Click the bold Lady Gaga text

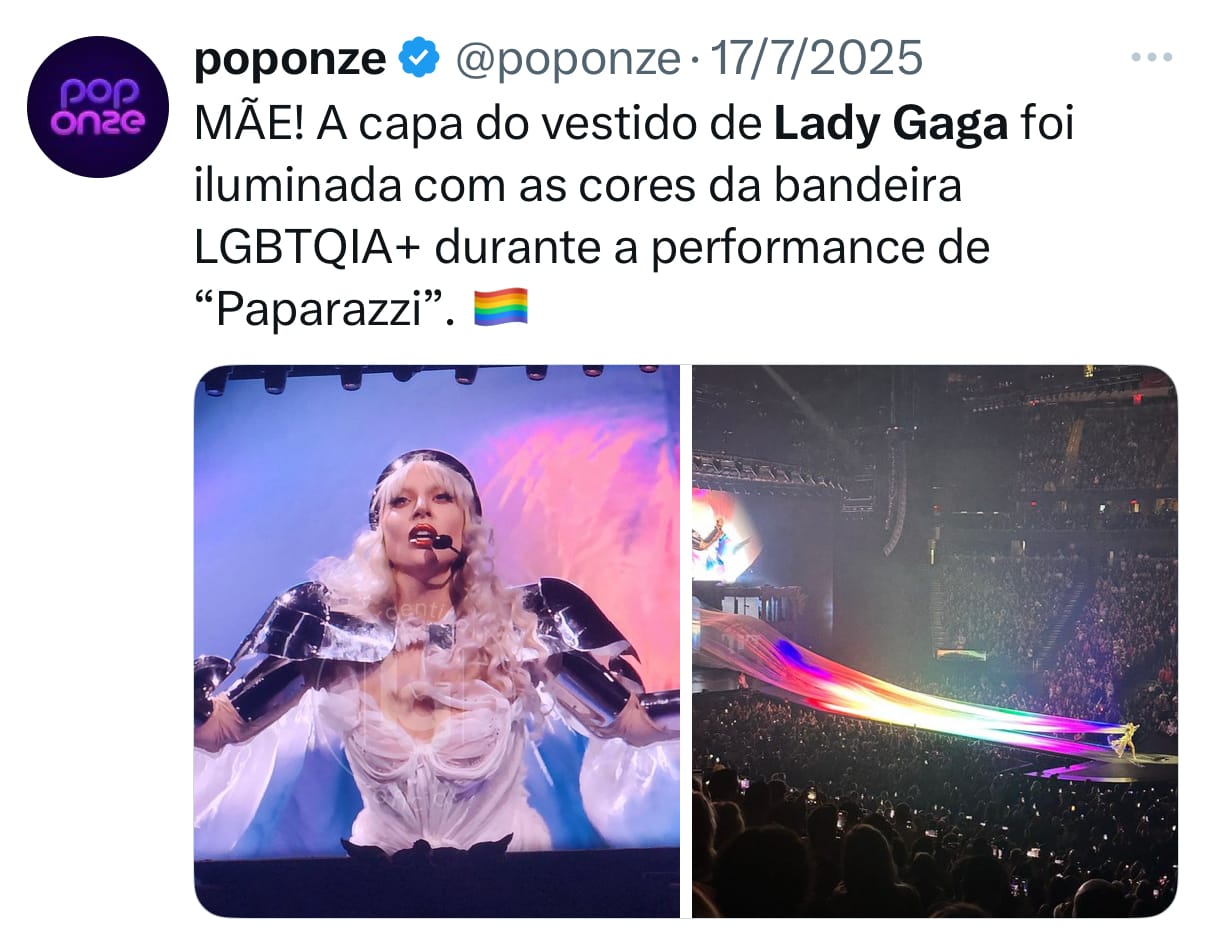[891, 125]
